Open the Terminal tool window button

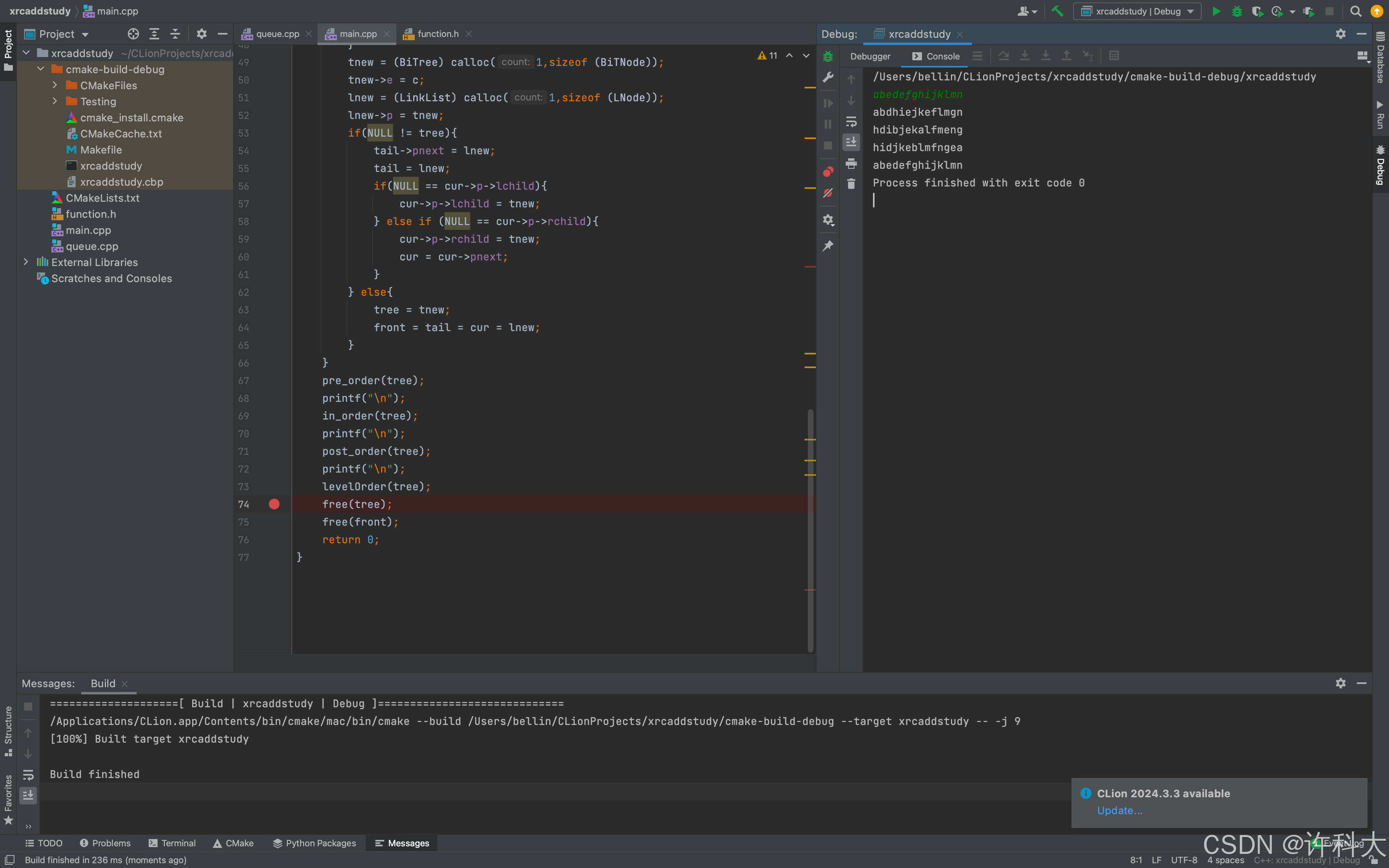click(x=172, y=843)
